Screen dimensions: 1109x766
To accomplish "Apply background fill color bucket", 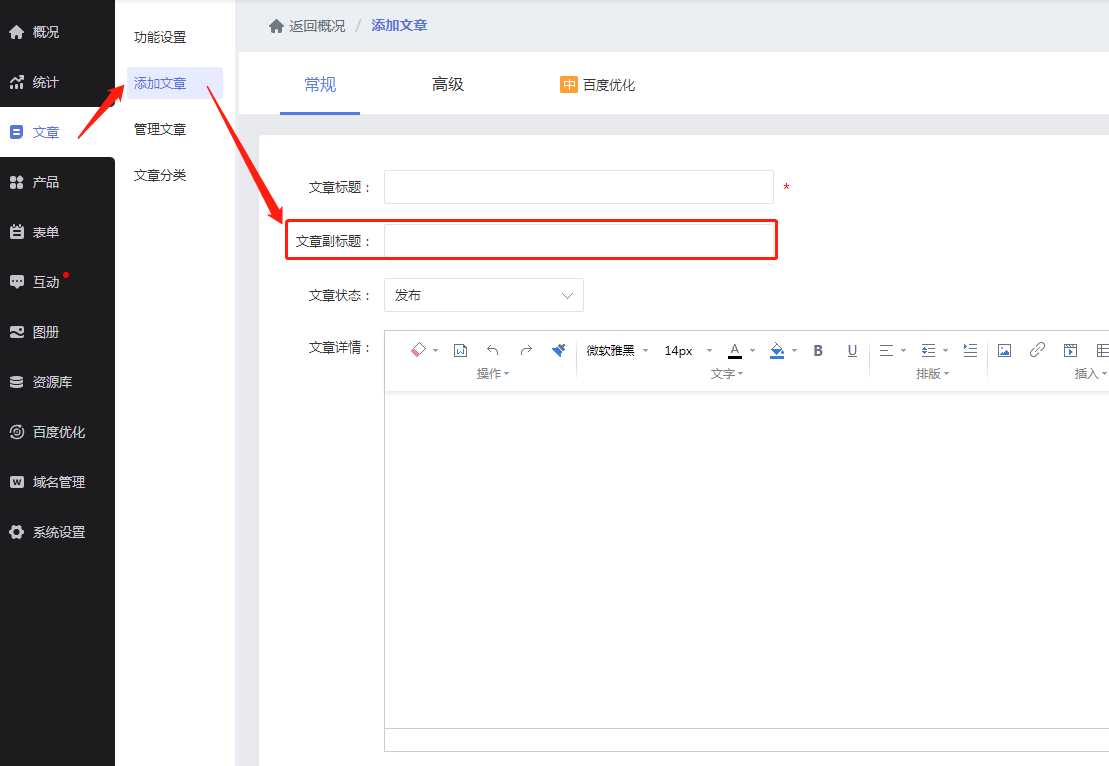I will [x=777, y=350].
